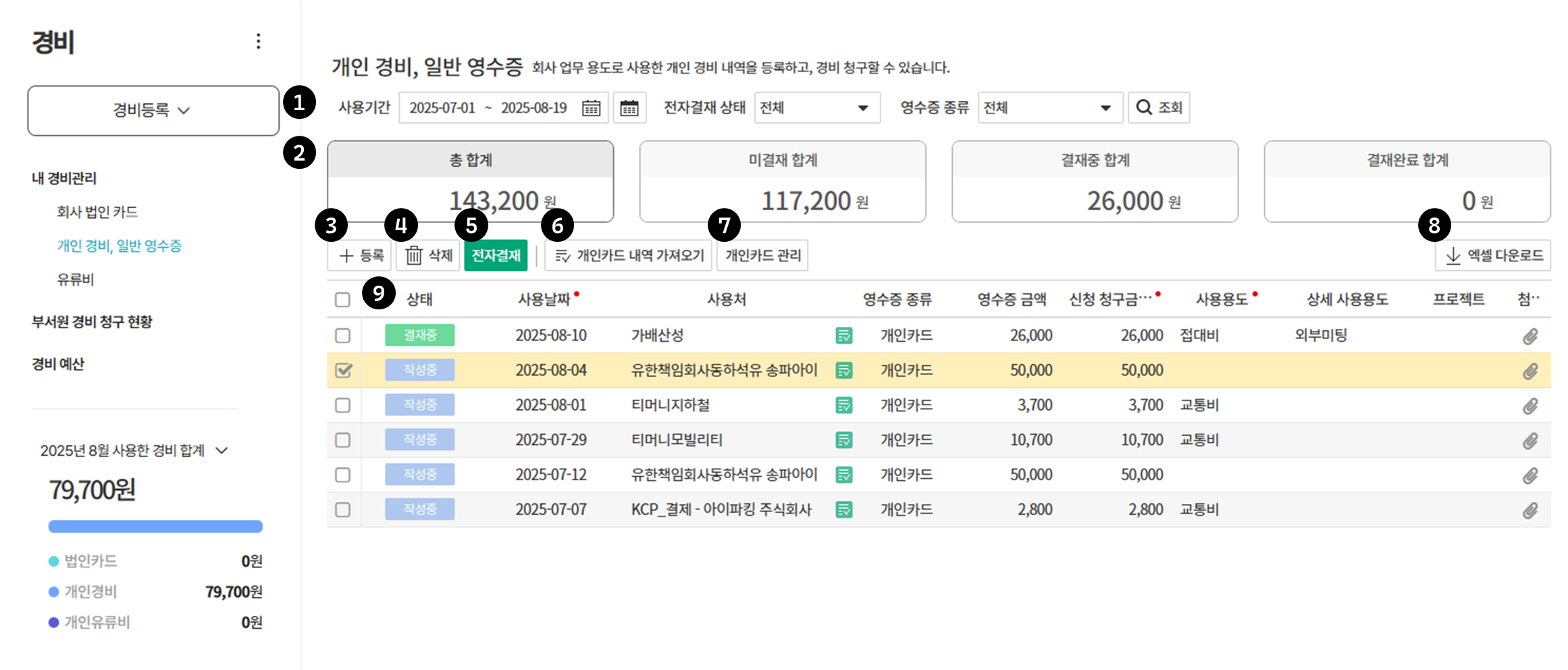
Task: Open the 전자결재 상태 dropdown
Action: [816, 108]
